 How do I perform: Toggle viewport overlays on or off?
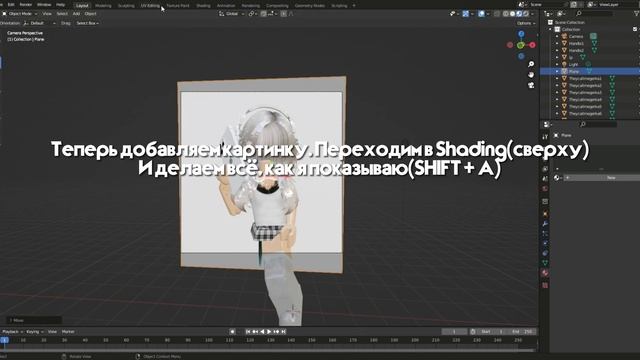pos(482,14)
